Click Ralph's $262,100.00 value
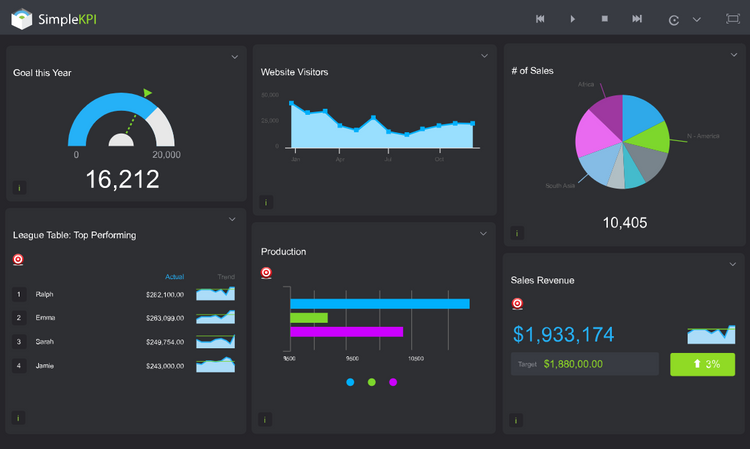 (x=165, y=295)
